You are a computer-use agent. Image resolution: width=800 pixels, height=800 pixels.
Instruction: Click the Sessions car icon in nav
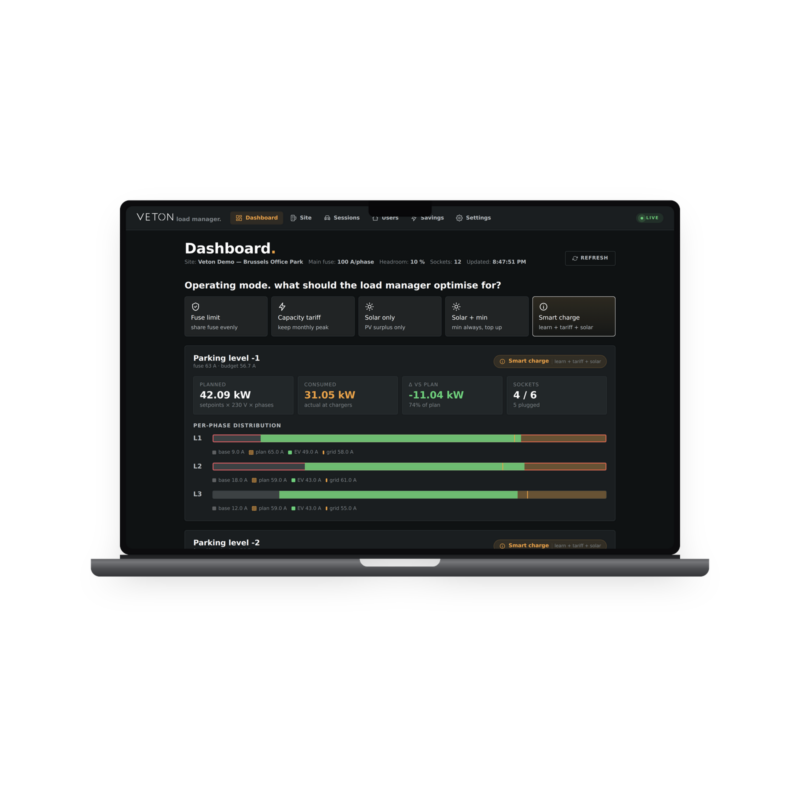click(327, 218)
